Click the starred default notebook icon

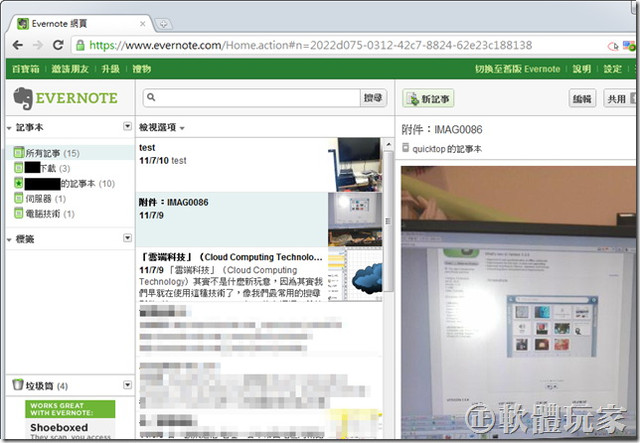pos(18,183)
